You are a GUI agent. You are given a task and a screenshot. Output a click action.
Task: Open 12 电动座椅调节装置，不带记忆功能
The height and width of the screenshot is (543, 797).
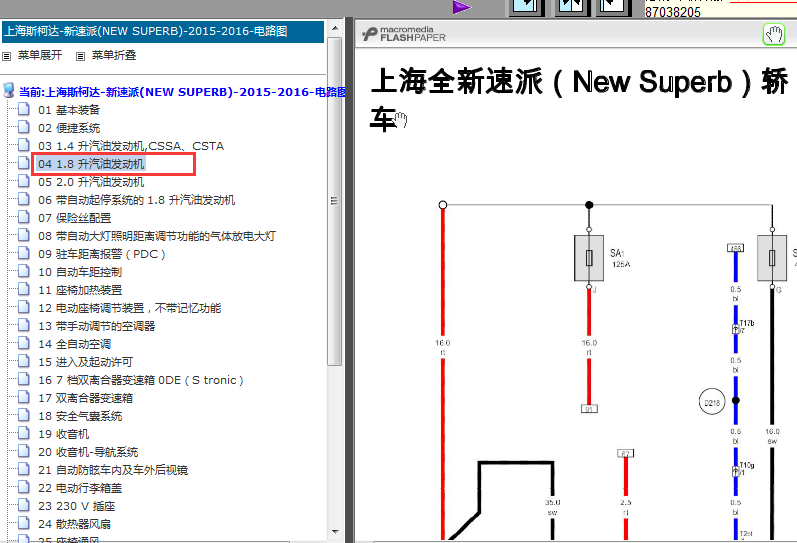pyautogui.click(x=130, y=308)
